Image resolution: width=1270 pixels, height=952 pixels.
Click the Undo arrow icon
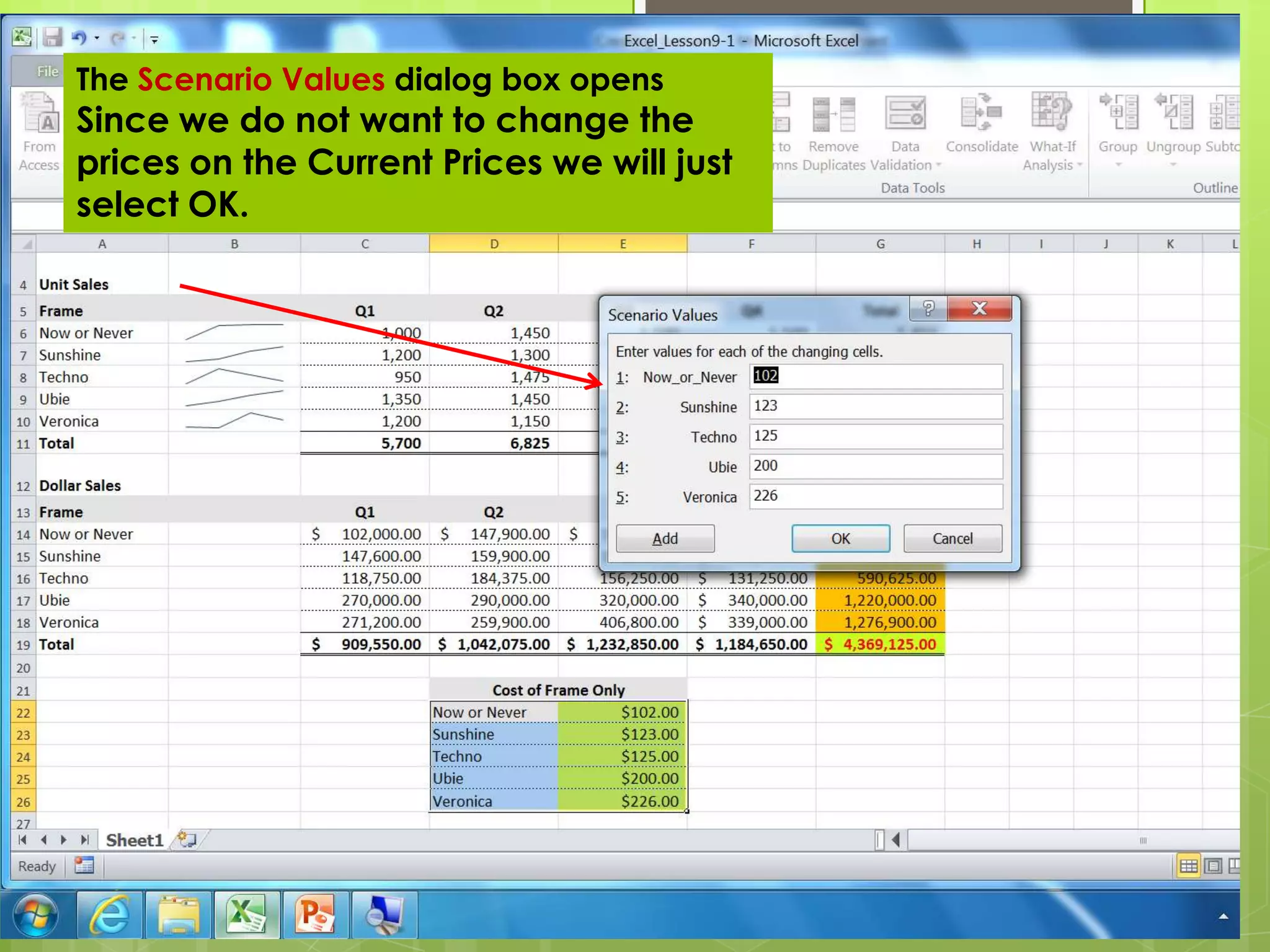pyautogui.click(x=79, y=38)
